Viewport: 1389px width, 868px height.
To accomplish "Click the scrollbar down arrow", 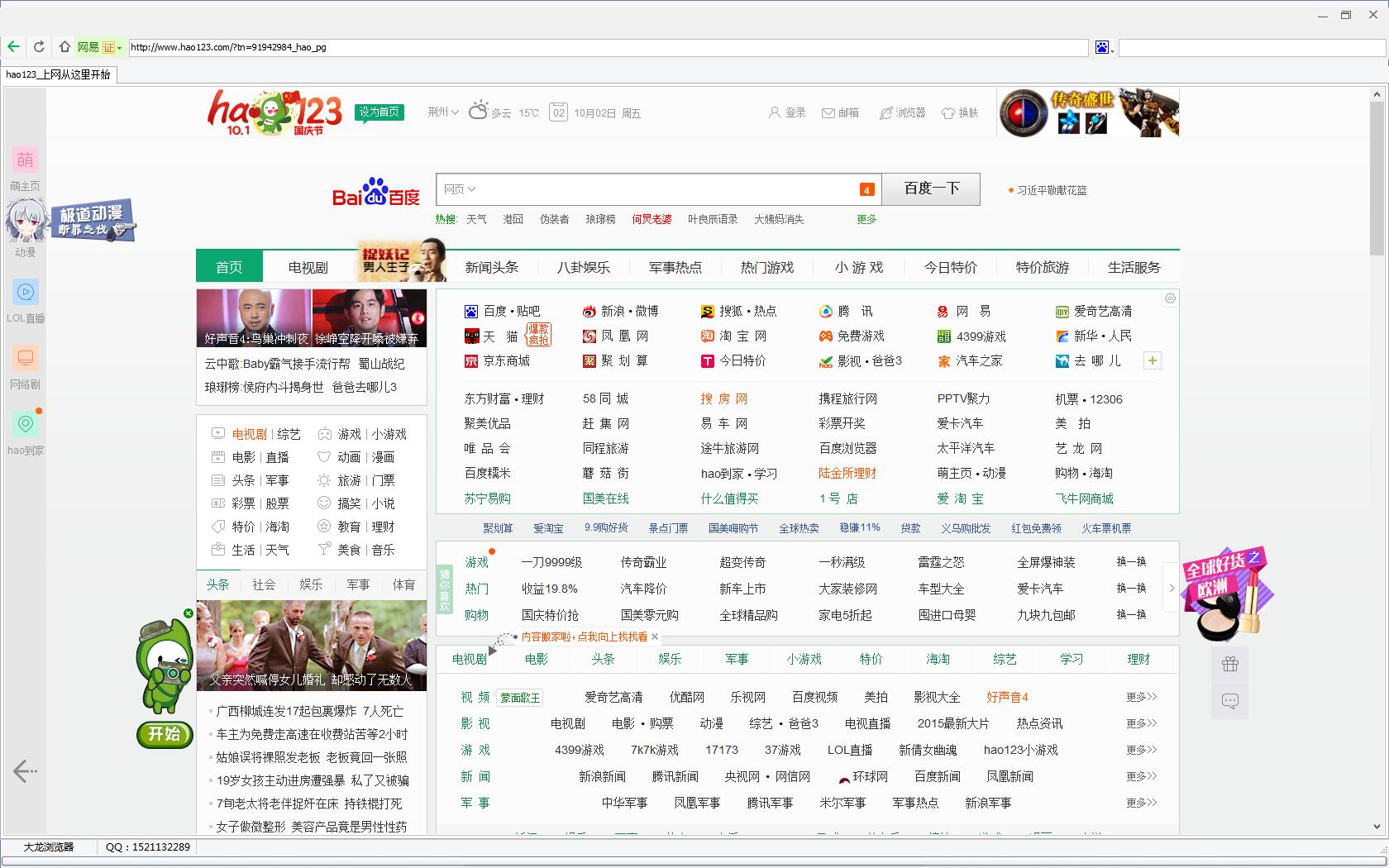I will pos(1377,826).
